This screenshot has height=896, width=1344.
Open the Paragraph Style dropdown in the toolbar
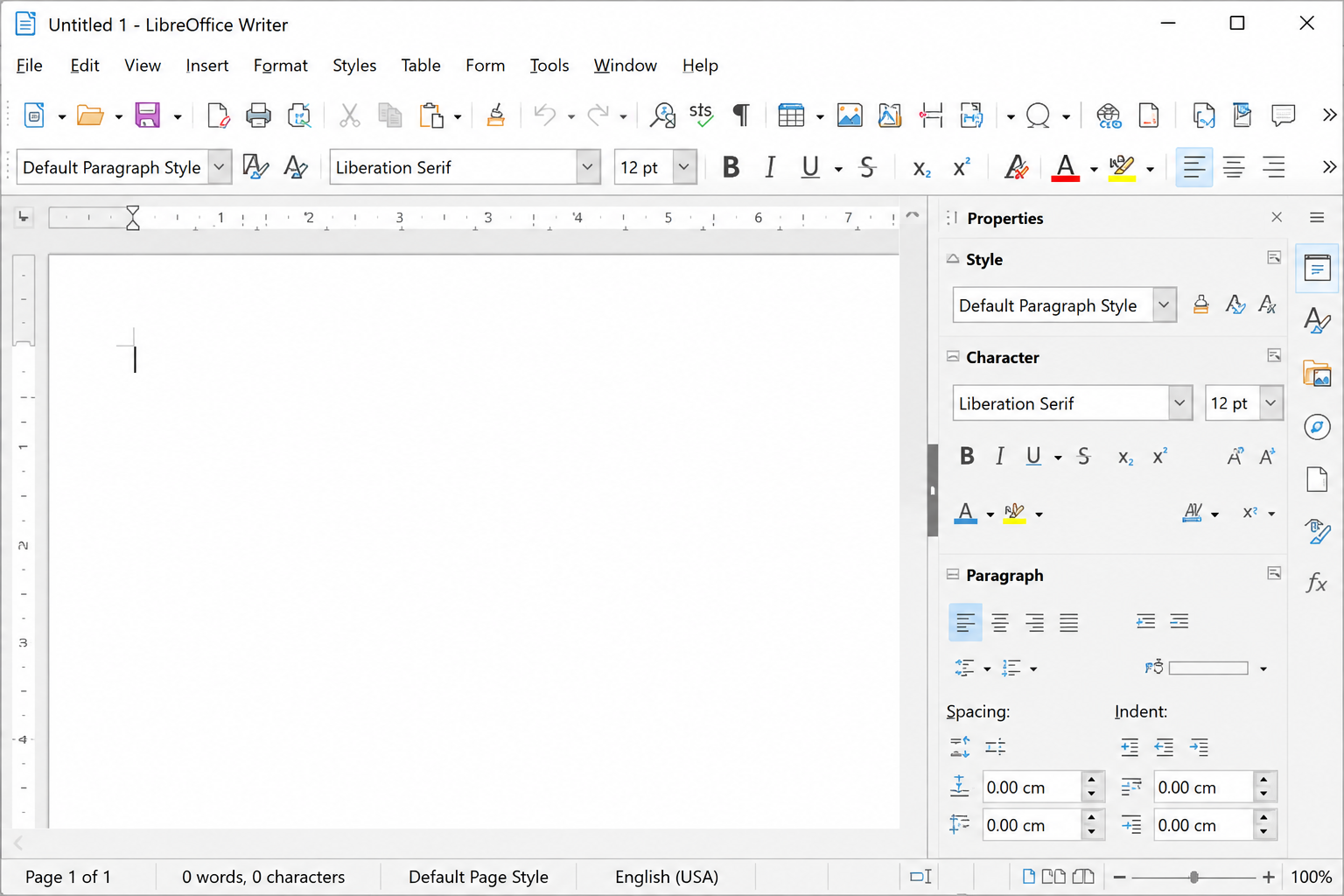220,167
